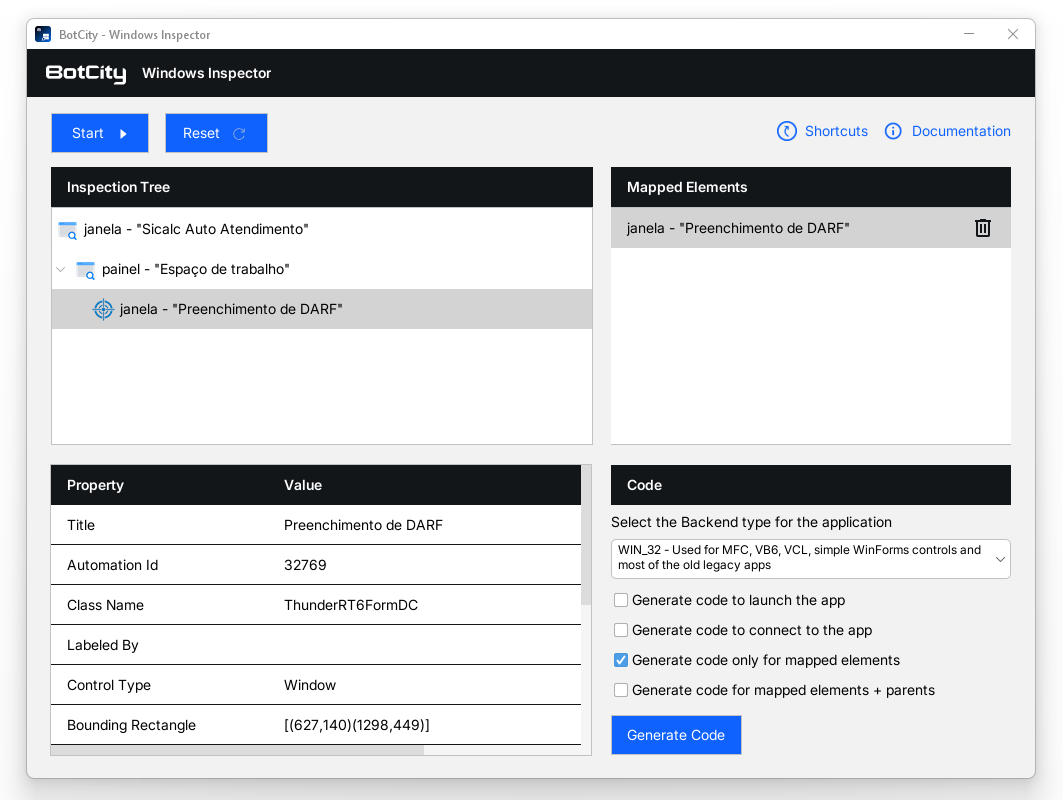
Task: Select the mapped element Preenchimento de DARF
Action: coord(738,228)
